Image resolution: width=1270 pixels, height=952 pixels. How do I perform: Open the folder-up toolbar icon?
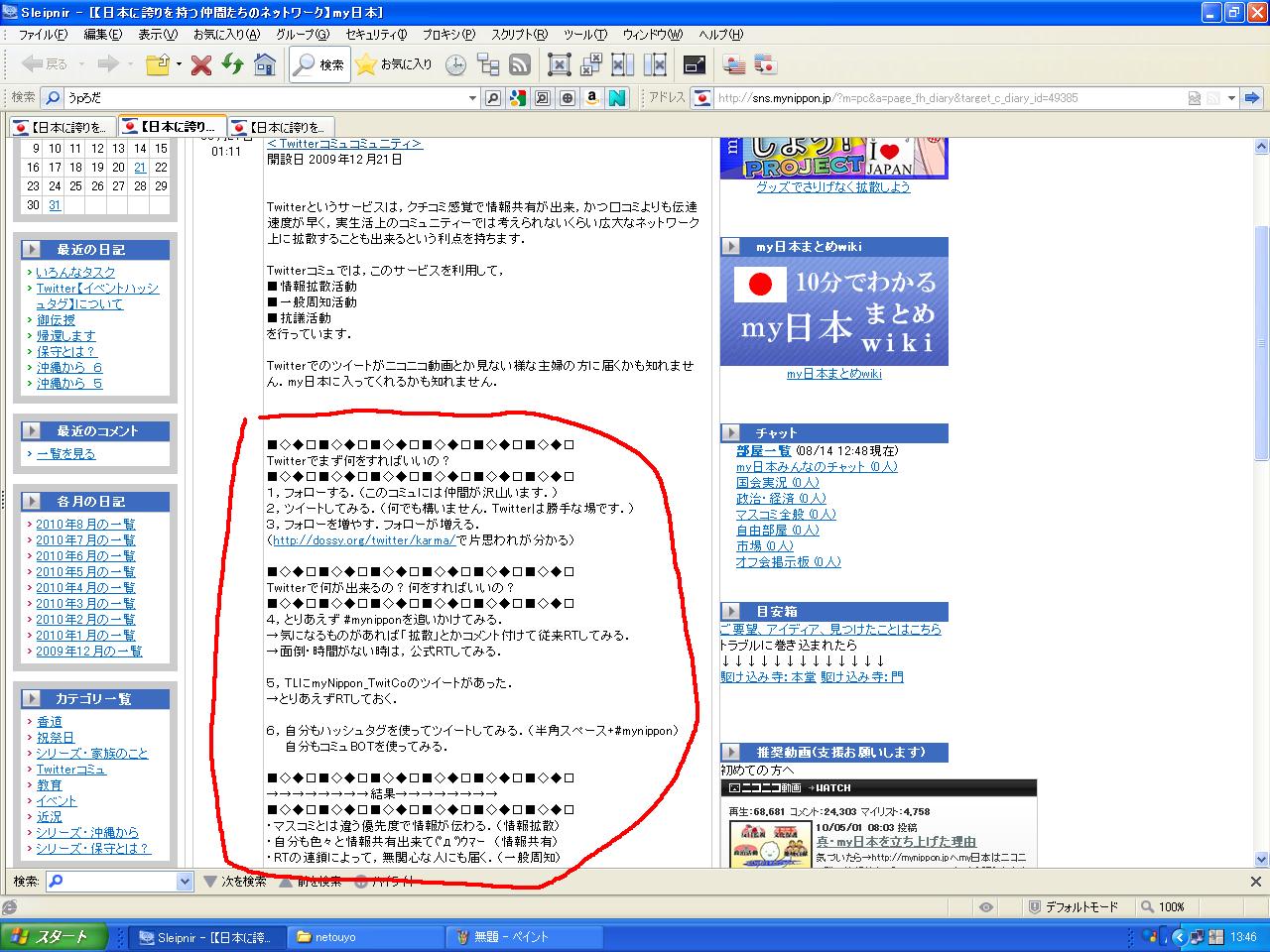[x=158, y=64]
